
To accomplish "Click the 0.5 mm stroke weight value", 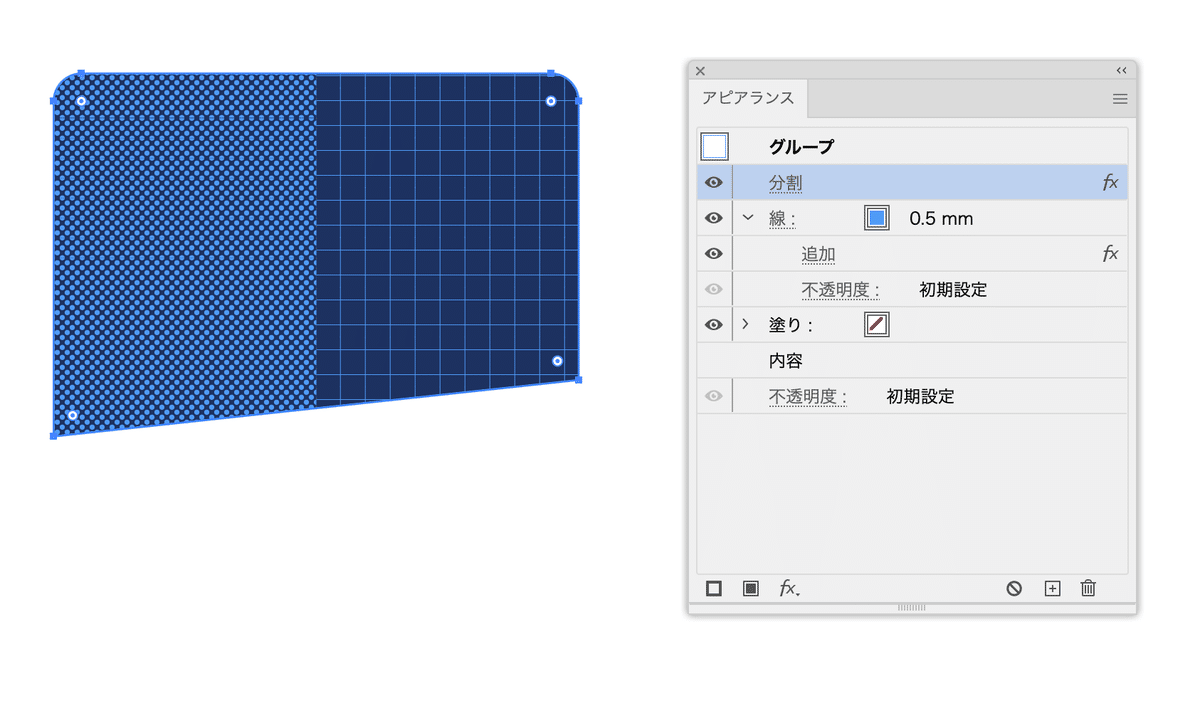I will (x=941, y=219).
